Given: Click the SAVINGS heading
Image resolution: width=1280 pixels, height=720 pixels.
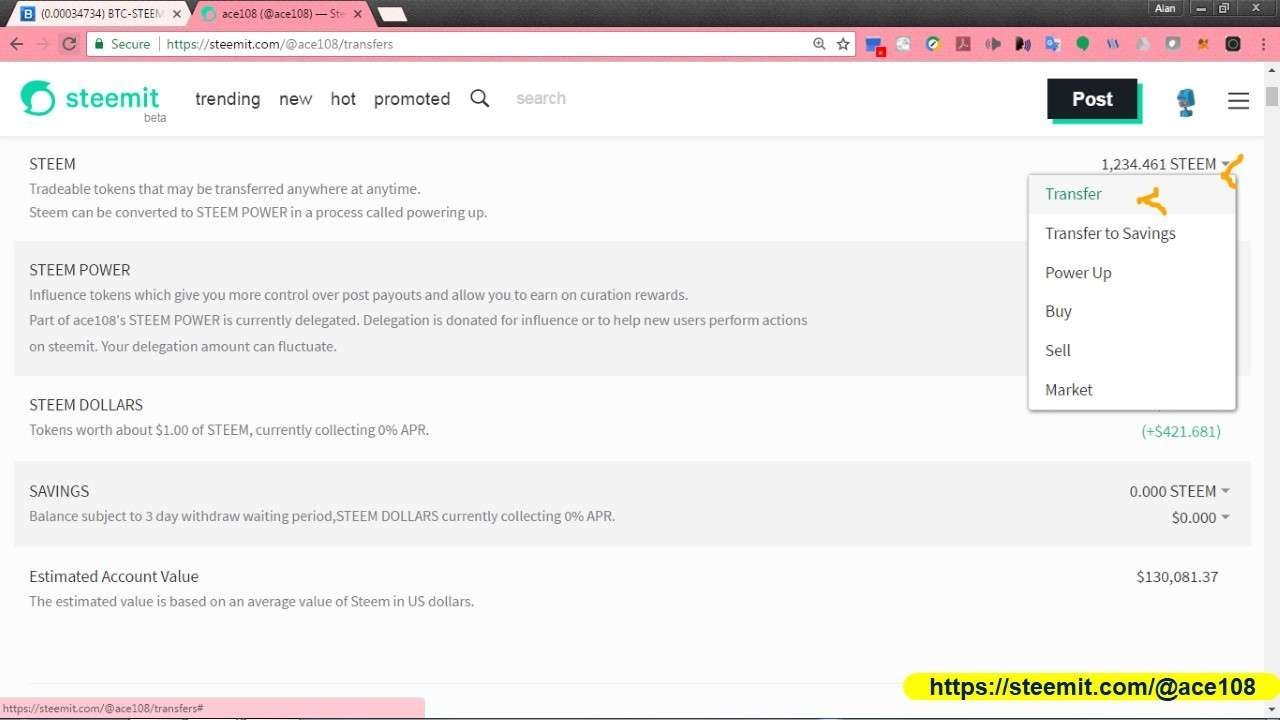Looking at the screenshot, I should click(59, 491).
